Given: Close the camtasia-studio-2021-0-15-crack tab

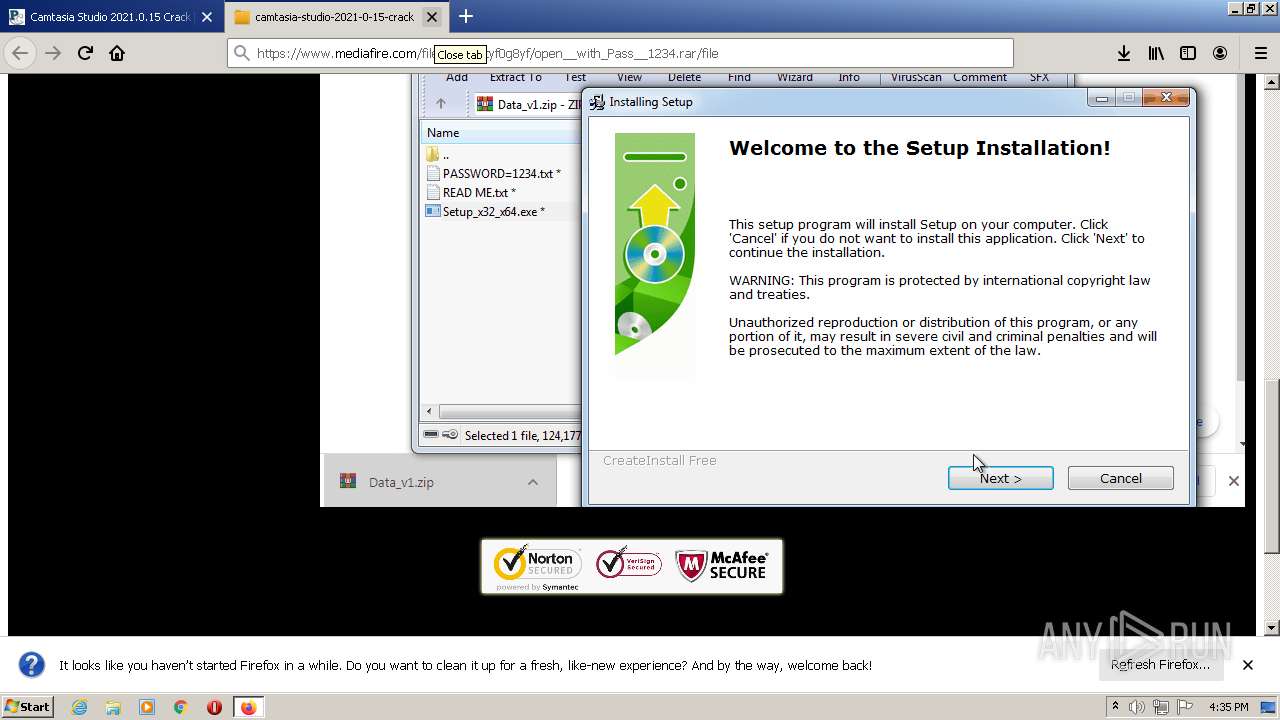Looking at the screenshot, I should (431, 17).
